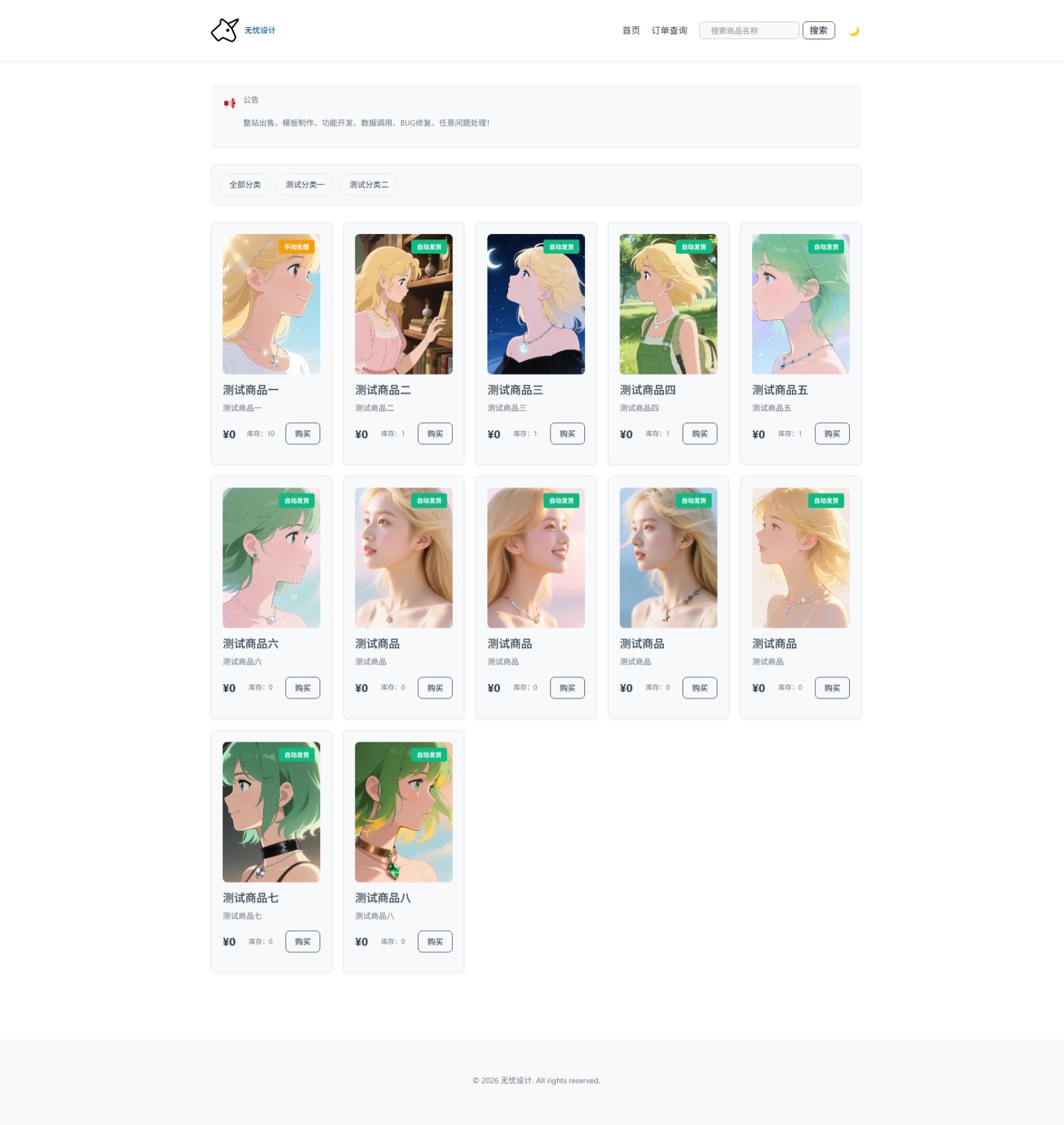Open the 测试商品七 product image
Viewport: 1064px width, 1125px height.
(271, 812)
